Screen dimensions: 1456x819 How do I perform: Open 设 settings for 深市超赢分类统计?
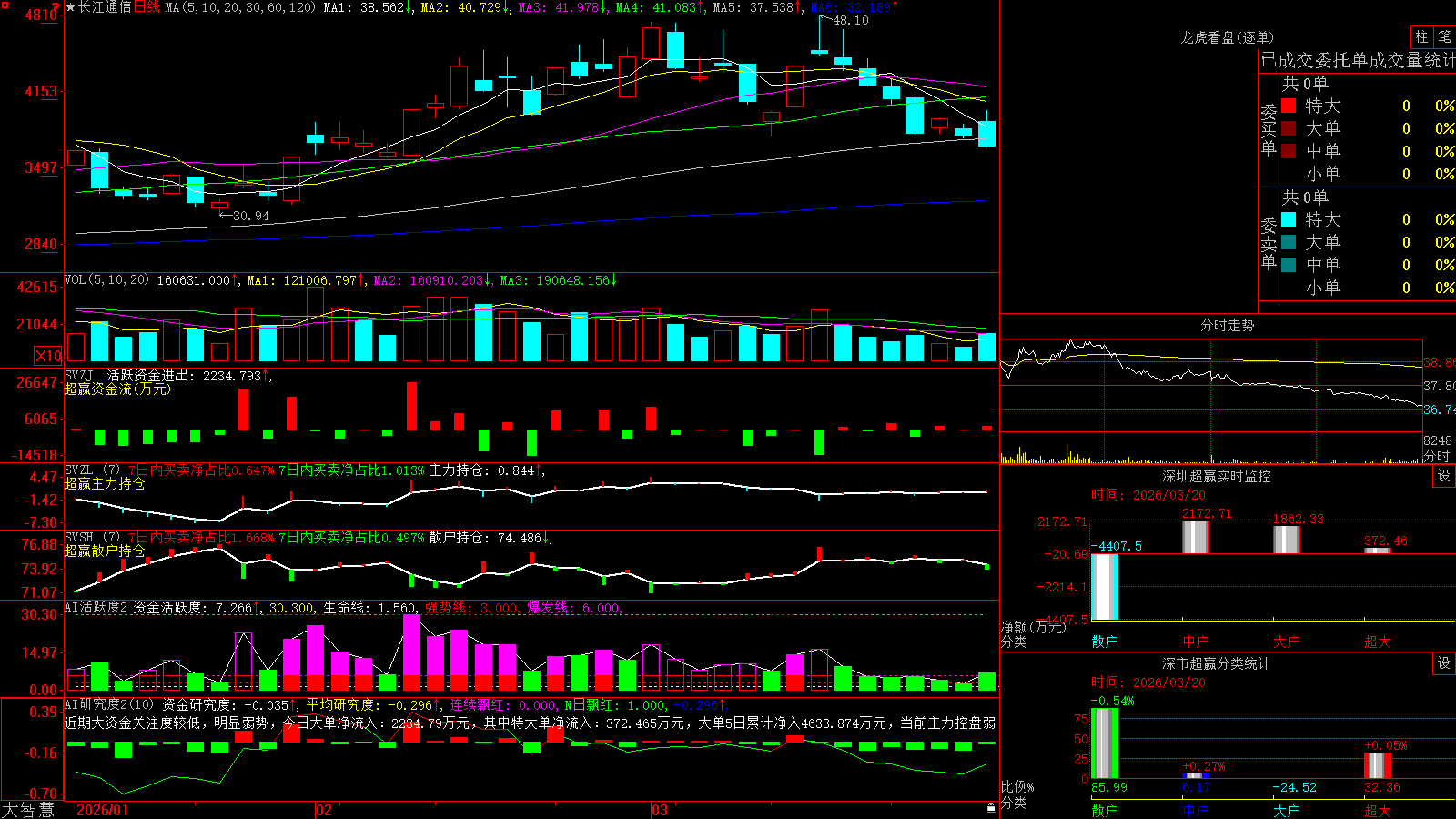tap(1444, 663)
